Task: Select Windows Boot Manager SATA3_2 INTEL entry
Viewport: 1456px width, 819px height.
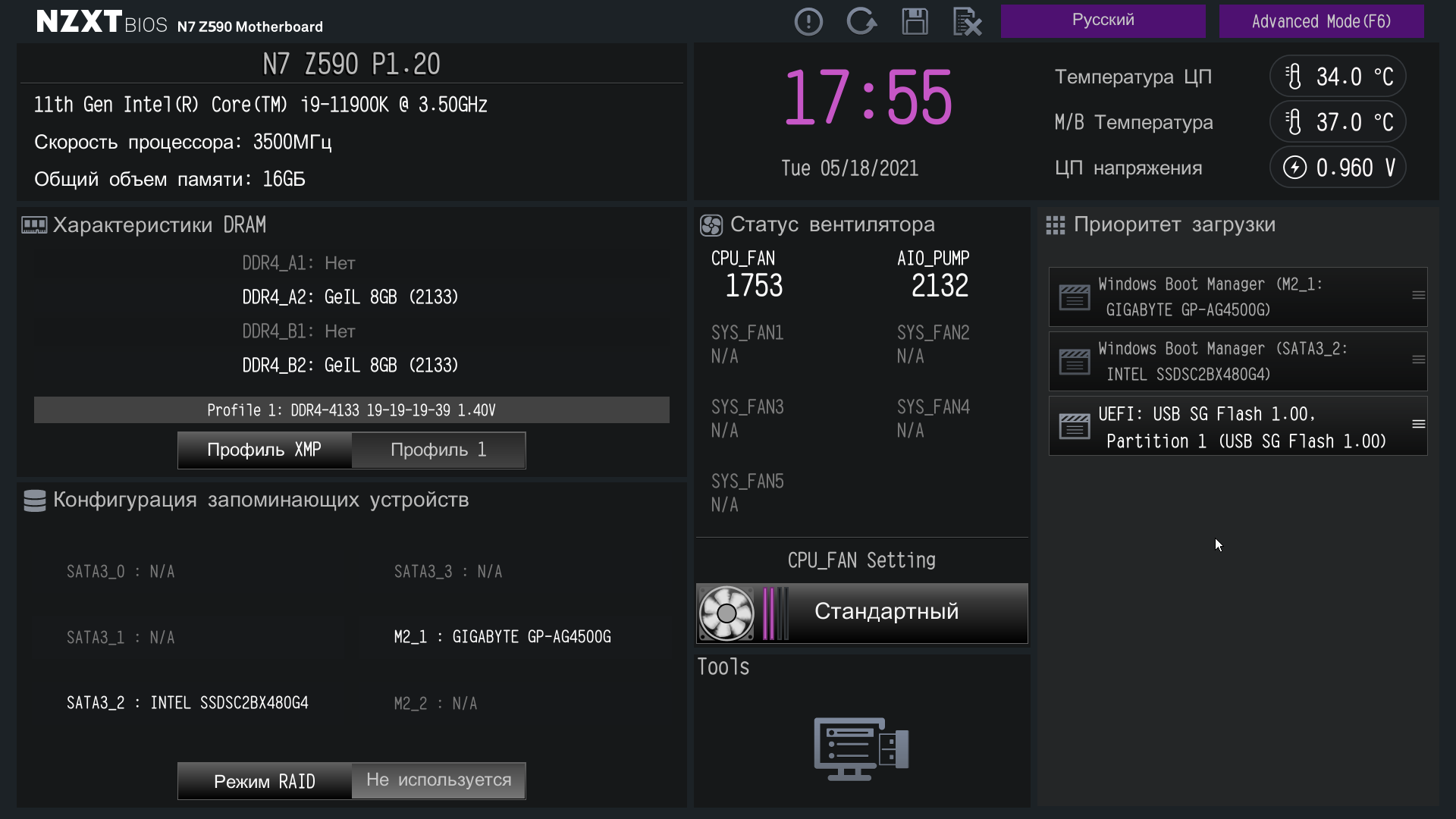Action: [1221, 361]
